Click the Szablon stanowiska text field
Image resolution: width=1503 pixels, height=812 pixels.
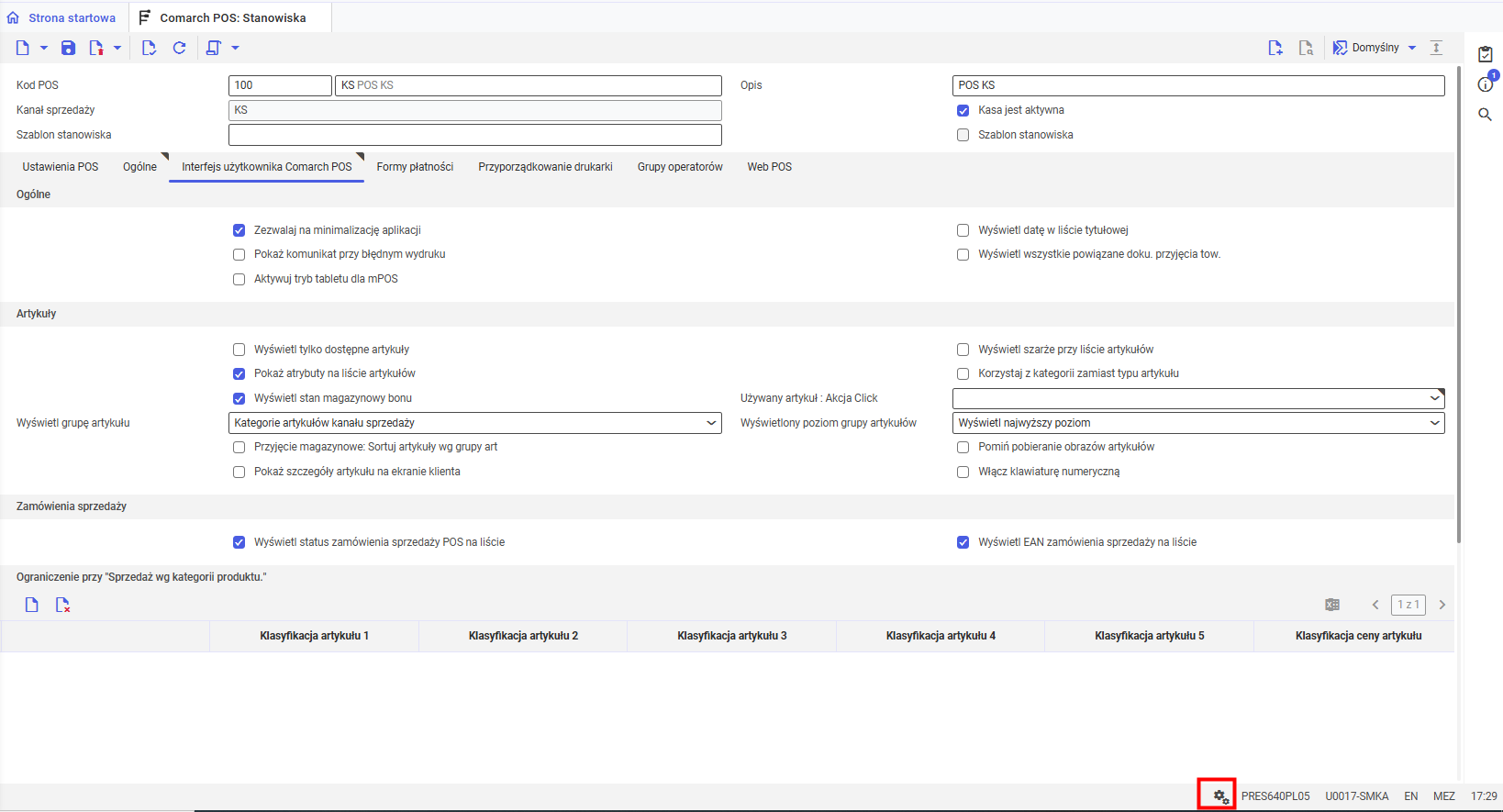(x=475, y=135)
